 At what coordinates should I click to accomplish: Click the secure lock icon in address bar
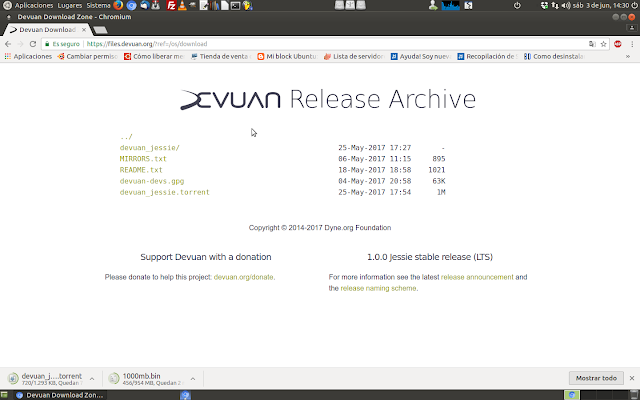tap(47, 44)
